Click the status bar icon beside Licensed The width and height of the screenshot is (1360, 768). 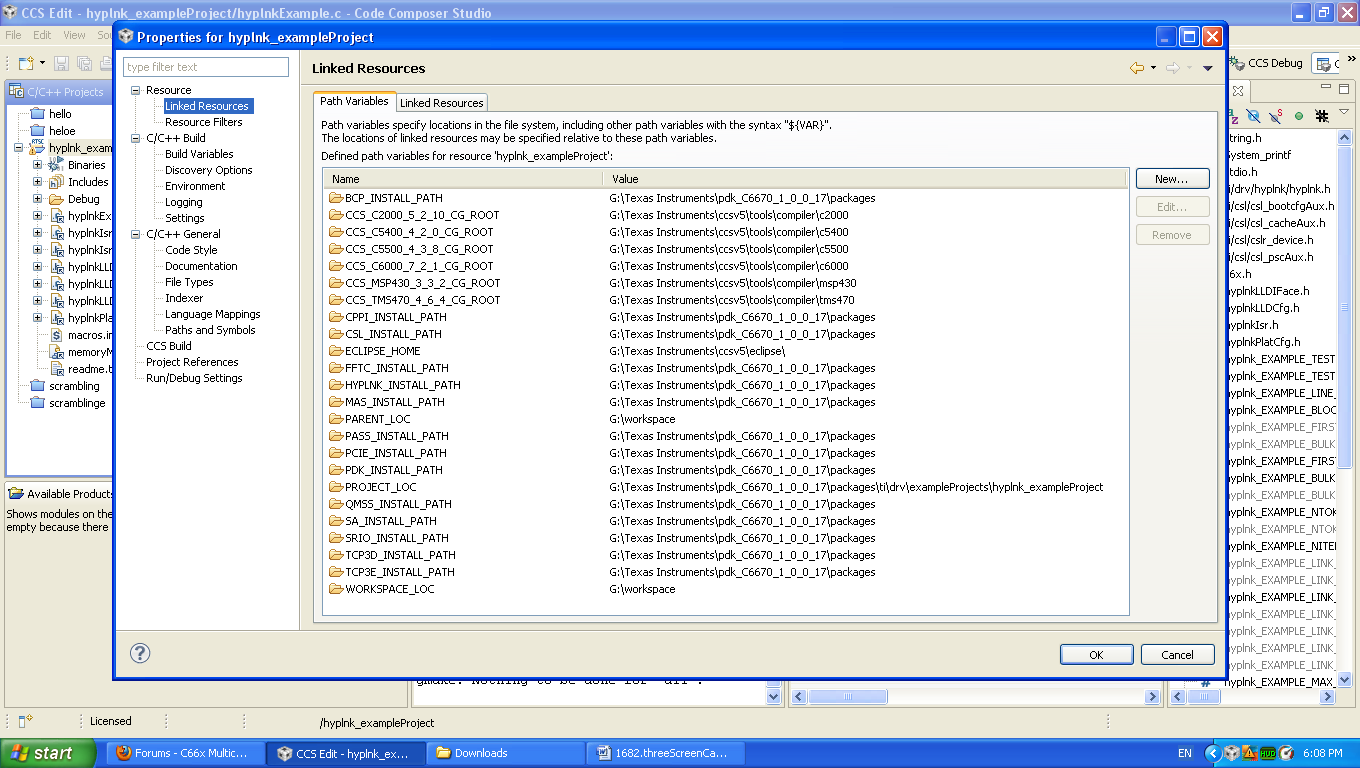(26, 721)
